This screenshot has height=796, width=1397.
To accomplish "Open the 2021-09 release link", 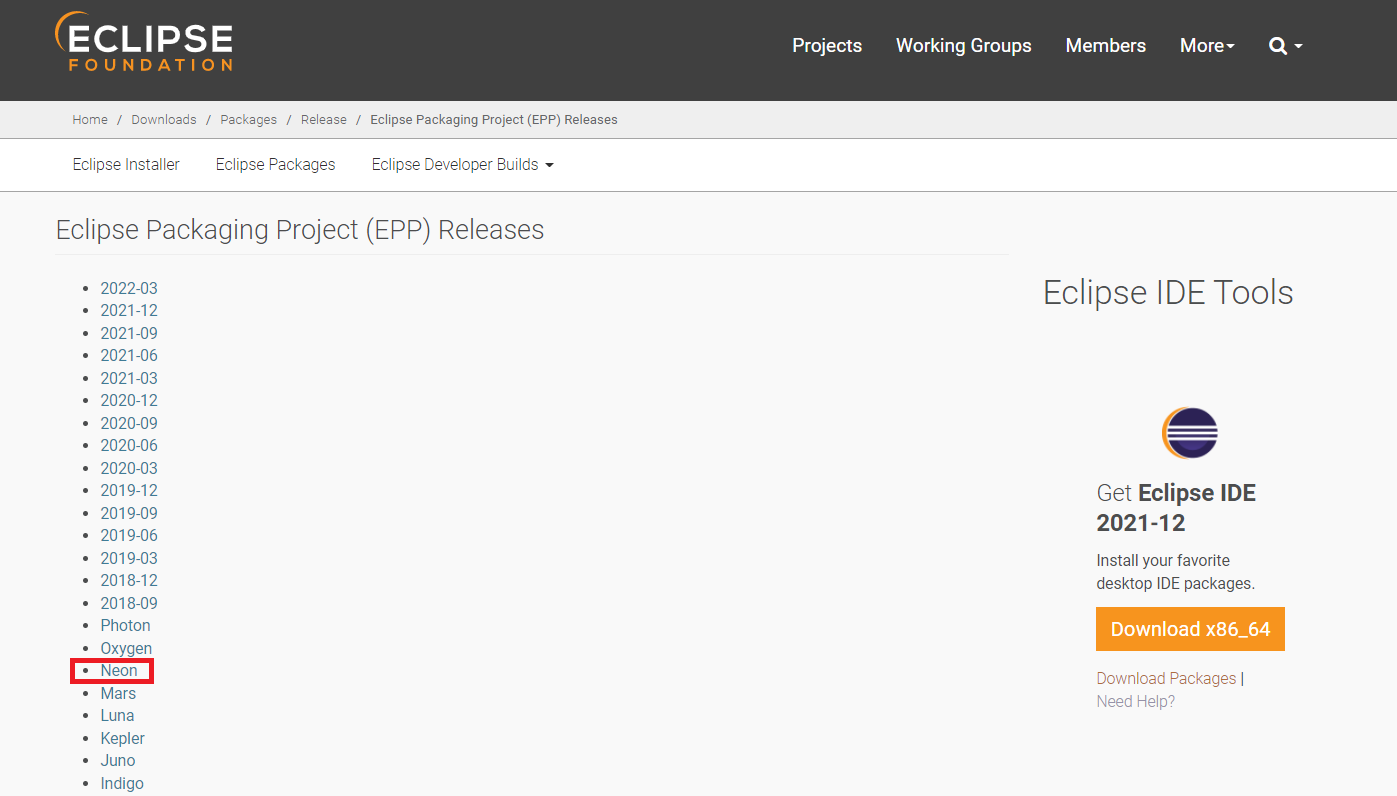I will 129,333.
